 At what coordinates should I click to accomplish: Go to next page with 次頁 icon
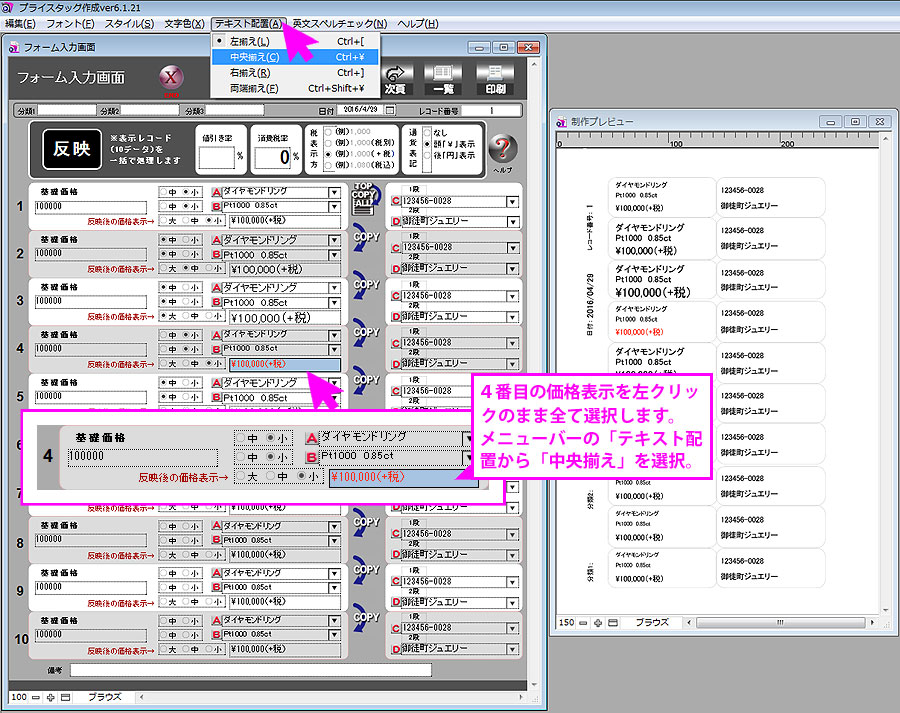click(397, 79)
